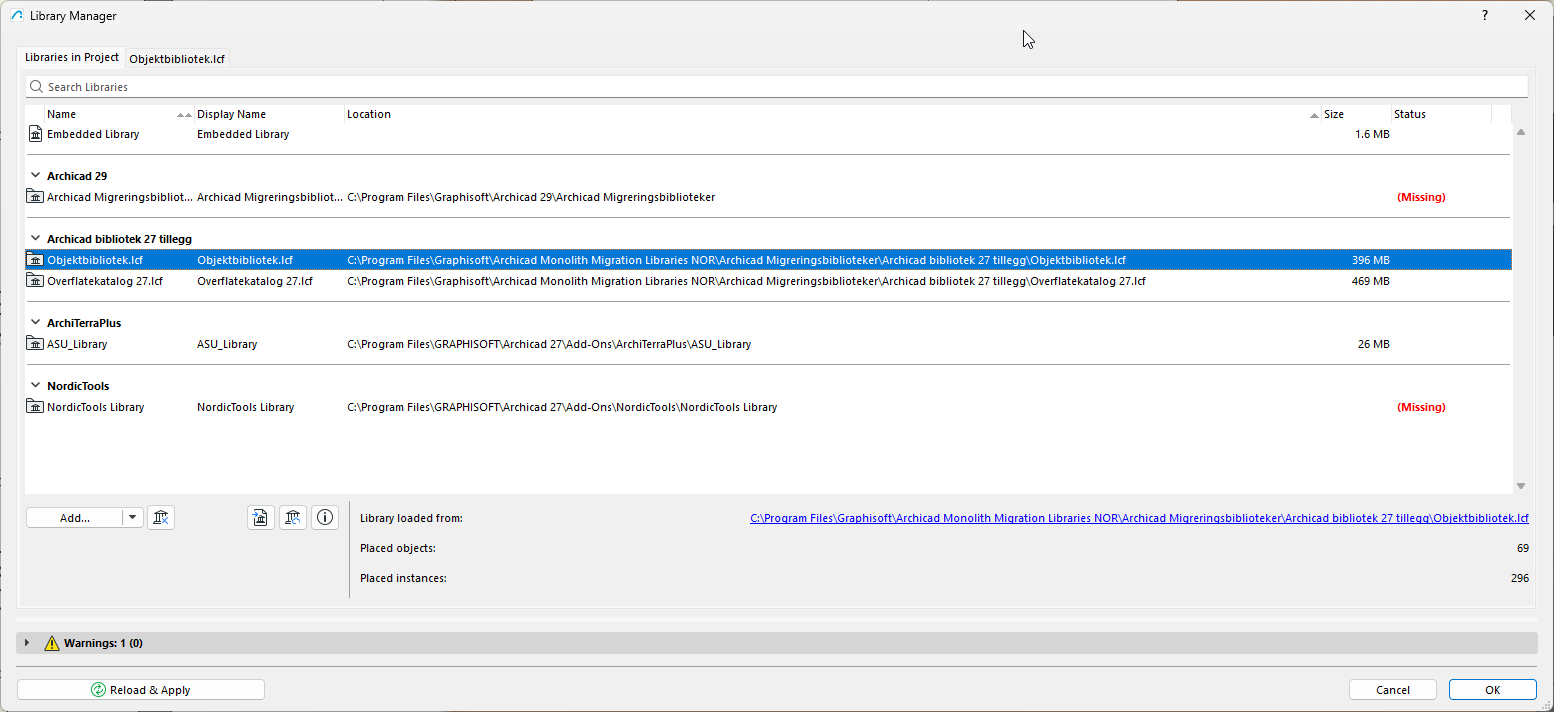Click the help question mark in title bar
The height and width of the screenshot is (712, 1554).
click(1485, 15)
